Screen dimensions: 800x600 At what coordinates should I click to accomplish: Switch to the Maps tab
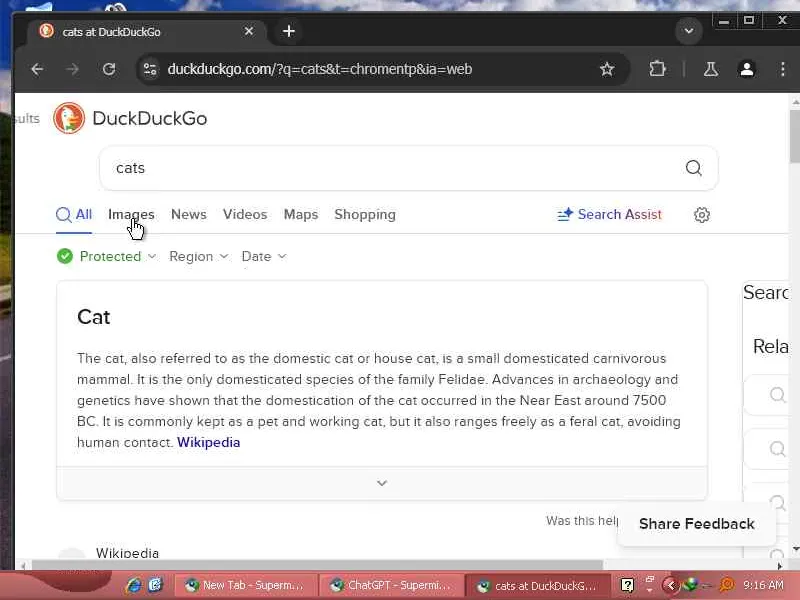pos(301,214)
